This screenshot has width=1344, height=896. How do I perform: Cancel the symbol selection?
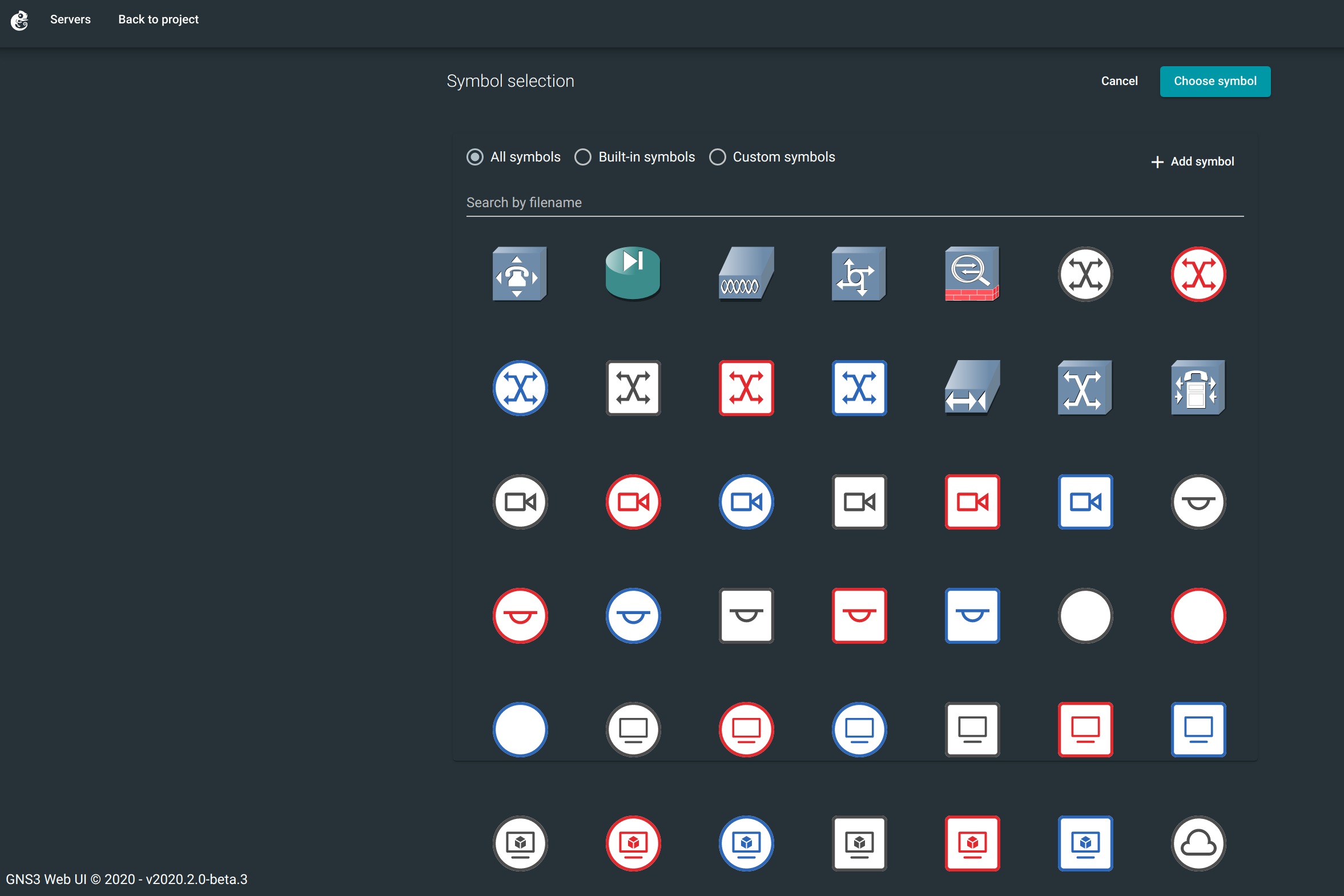[x=1118, y=80]
